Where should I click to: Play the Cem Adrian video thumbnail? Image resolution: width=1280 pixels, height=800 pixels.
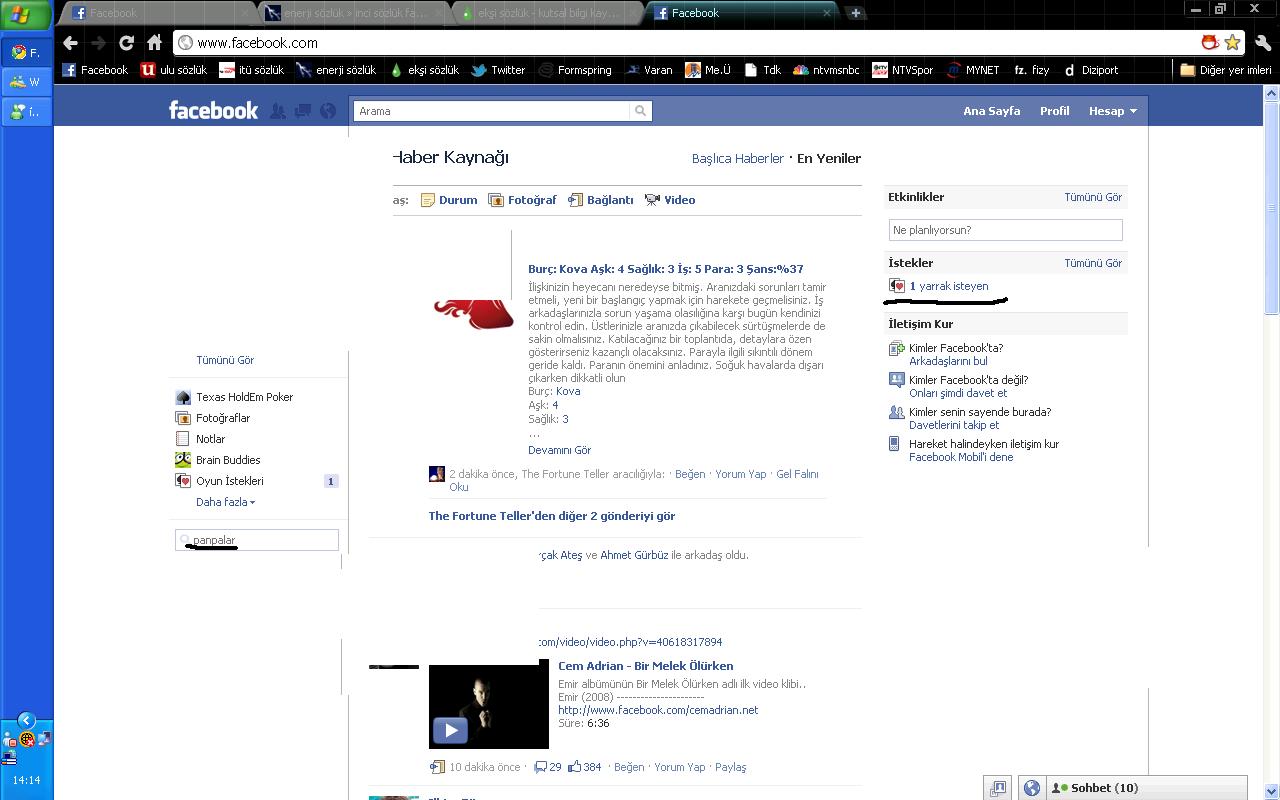pyautogui.click(x=489, y=706)
